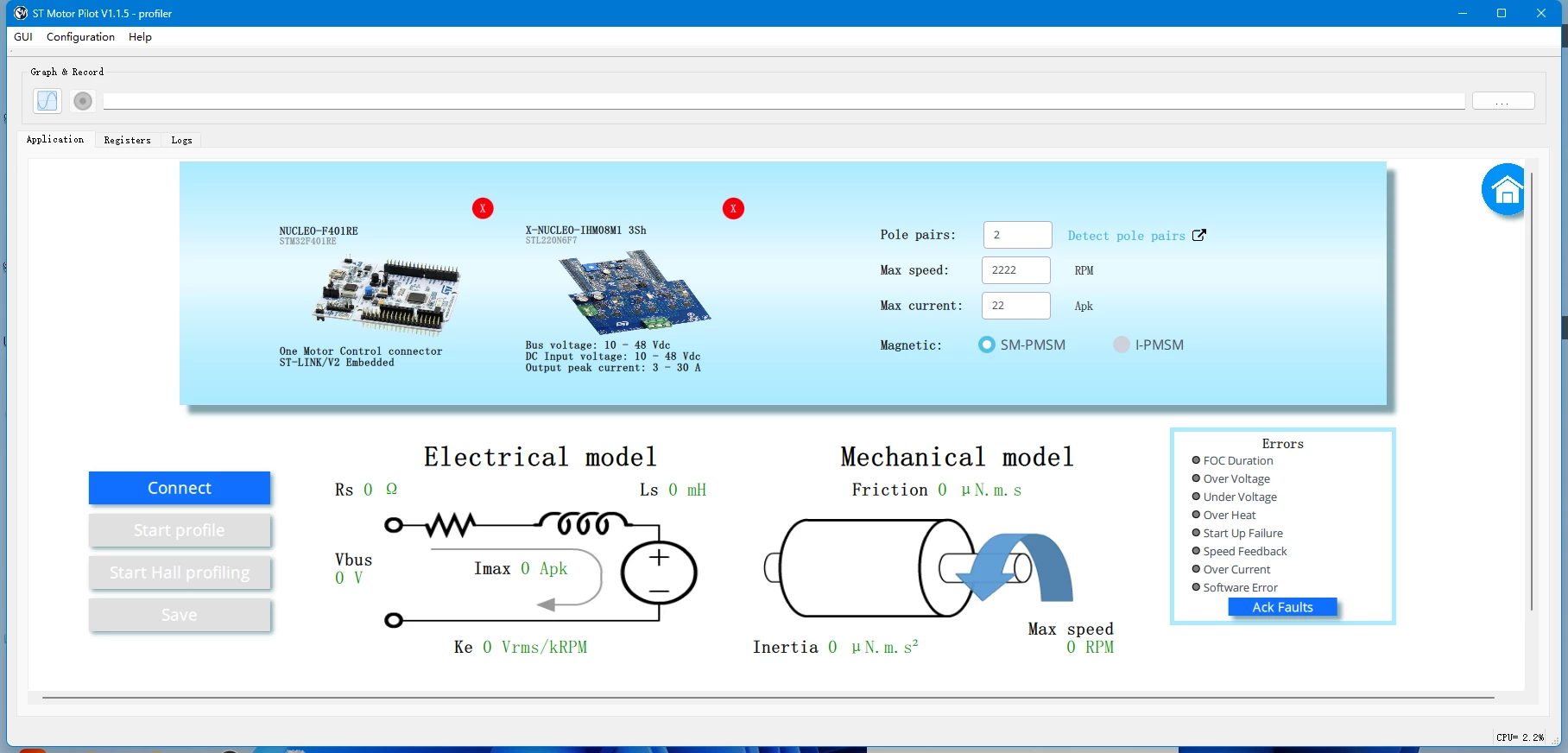
Task: Click the Speed Feedback error indicator
Action: coord(1196,551)
